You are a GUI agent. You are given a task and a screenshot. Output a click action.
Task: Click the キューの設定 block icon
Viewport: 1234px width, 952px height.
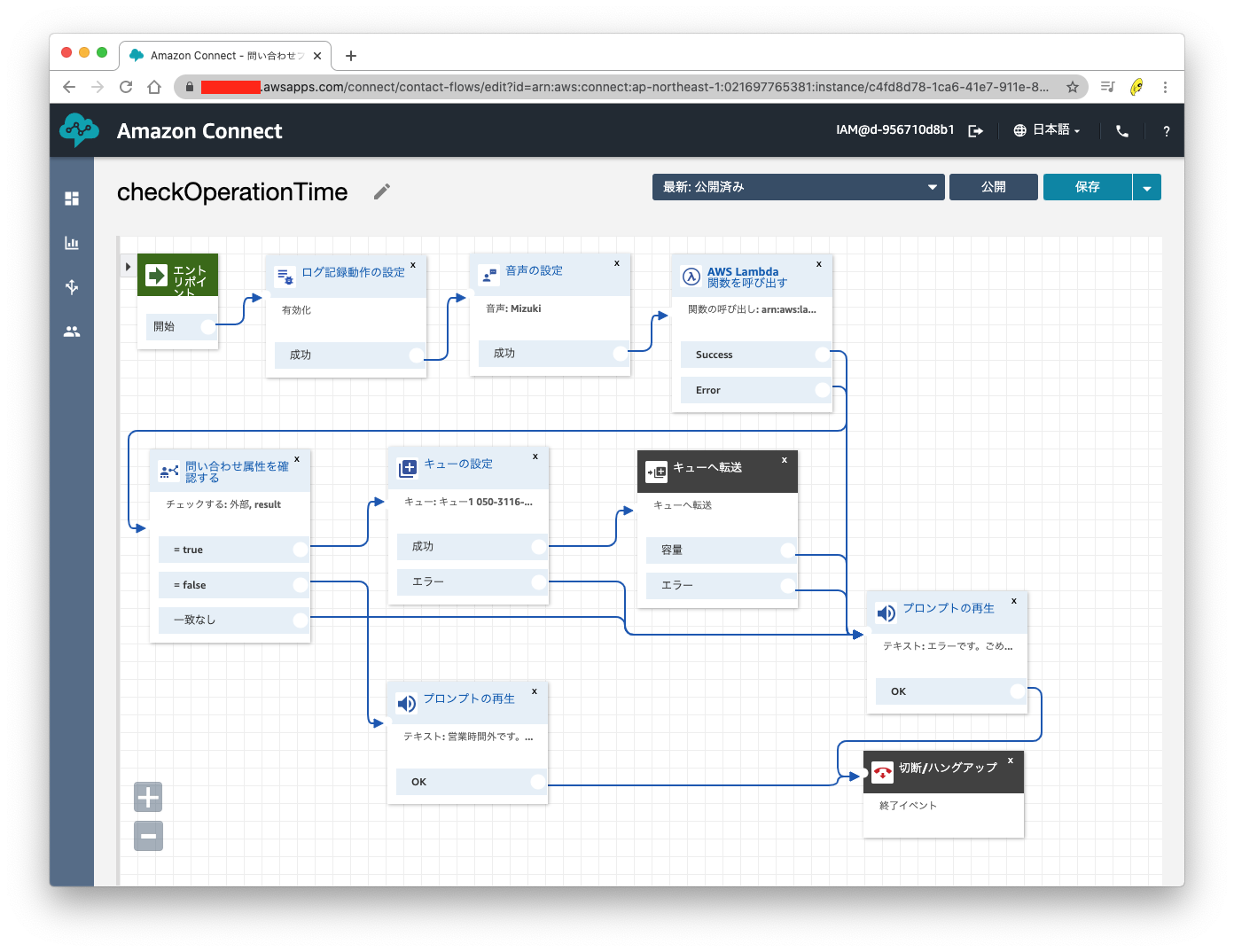[408, 468]
